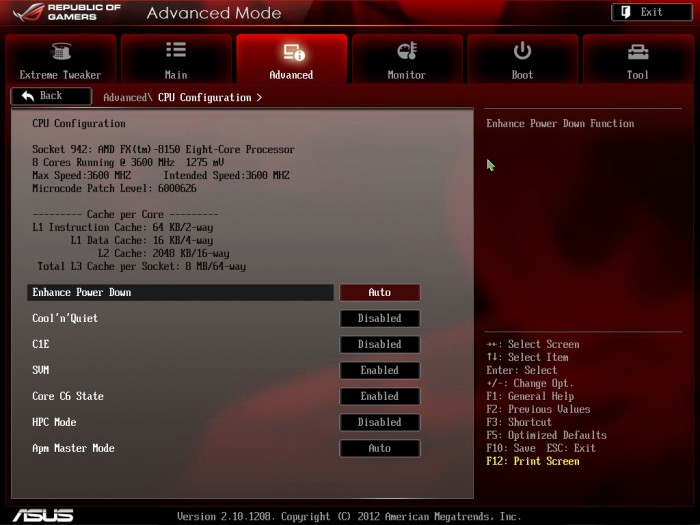Select the Enhance Power Down row label
The width and height of the screenshot is (700, 525).
click(82, 292)
